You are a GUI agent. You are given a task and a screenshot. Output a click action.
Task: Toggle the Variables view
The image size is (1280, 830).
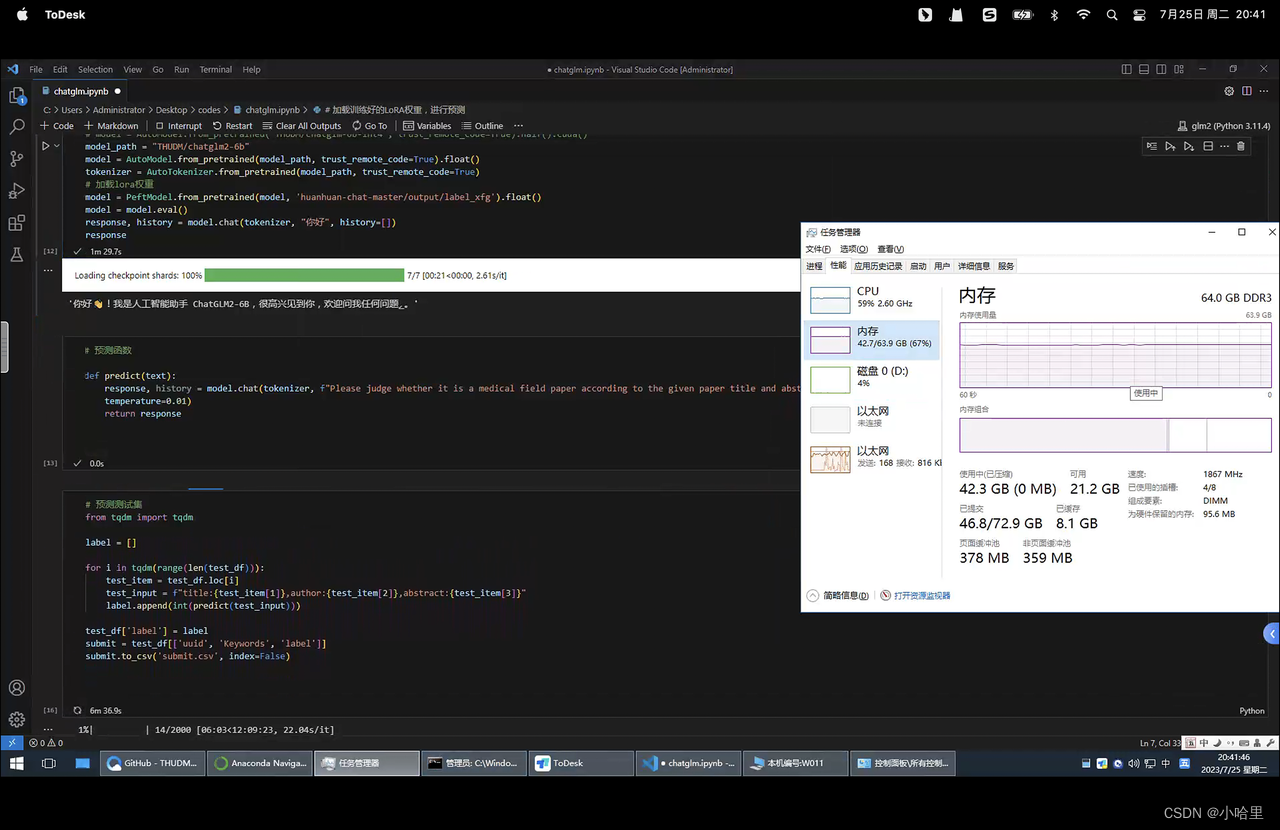427,126
